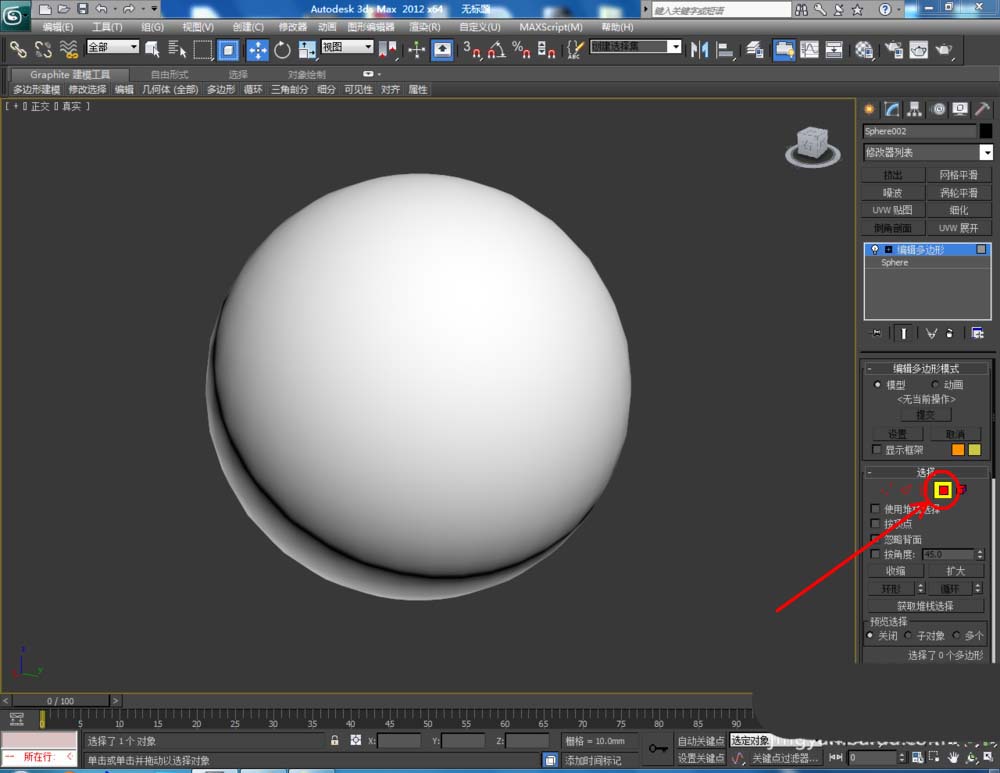Open the Hierarchy panel tab icon
This screenshot has width=1000, height=773.
[x=914, y=109]
